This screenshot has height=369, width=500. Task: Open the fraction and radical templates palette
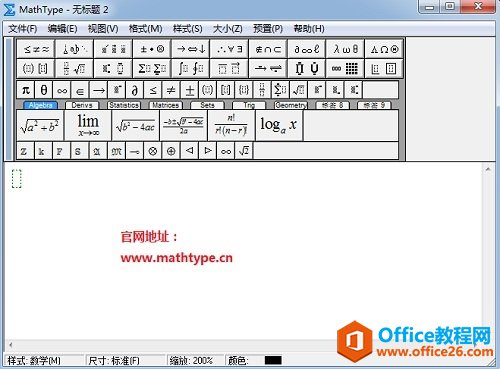click(75, 69)
